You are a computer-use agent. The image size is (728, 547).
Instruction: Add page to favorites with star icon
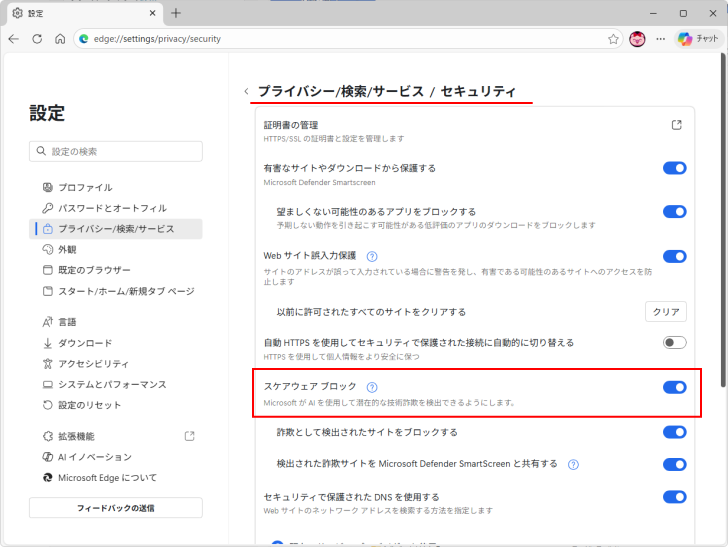[613, 39]
